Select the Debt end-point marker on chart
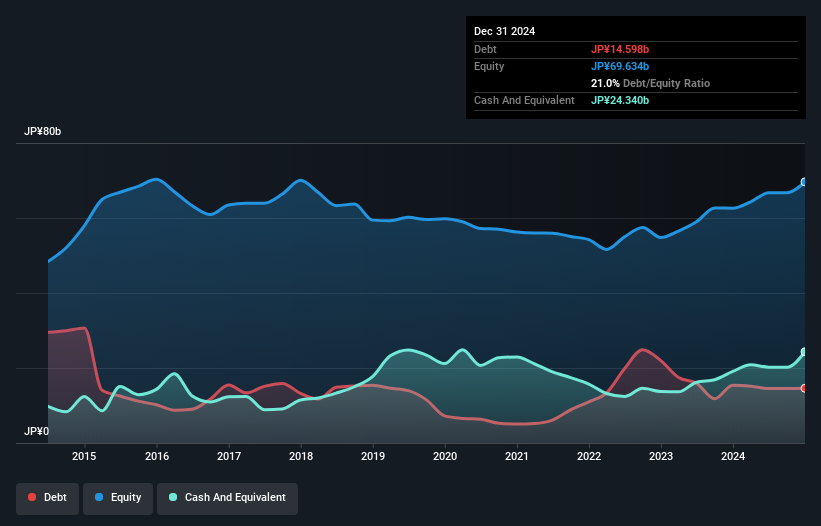Image resolution: width=821 pixels, height=526 pixels. point(804,388)
